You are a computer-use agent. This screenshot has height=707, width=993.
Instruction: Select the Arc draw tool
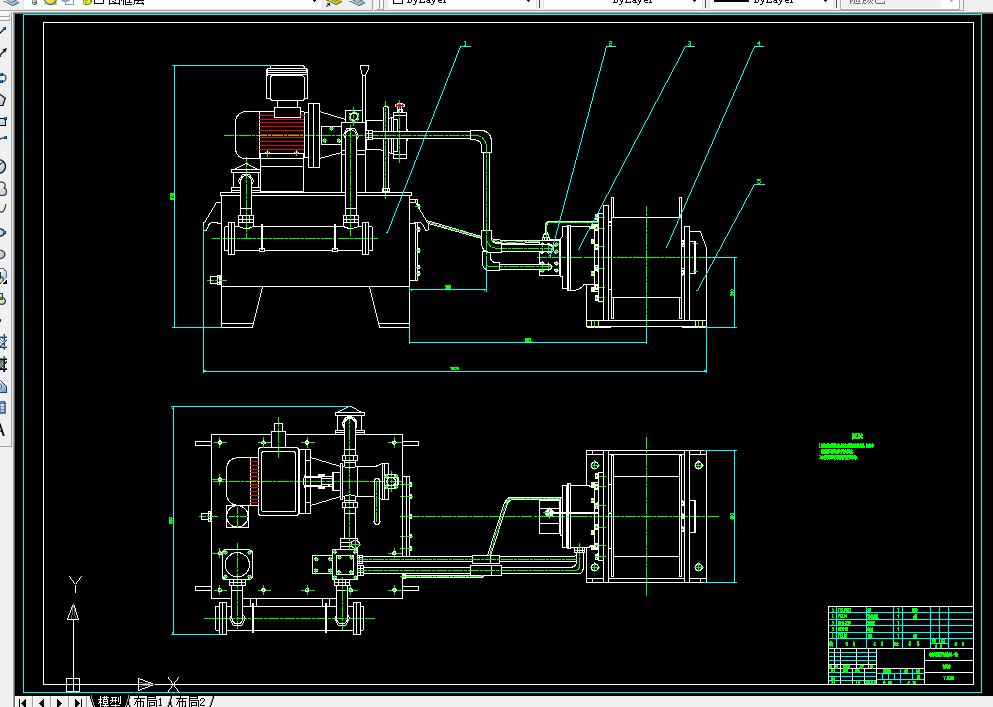pos(3,137)
